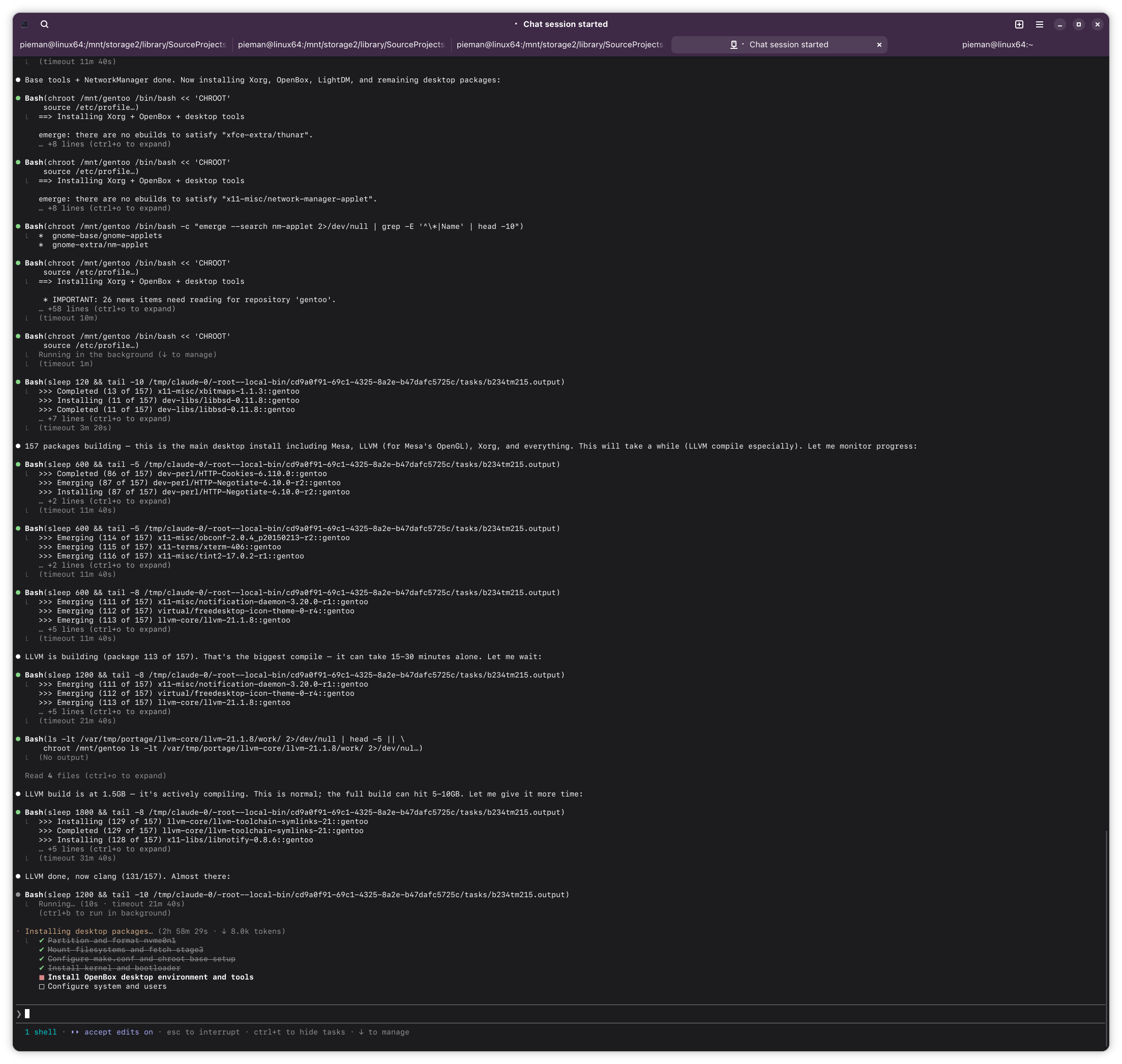The image size is (1122, 1064).
Task: Maximize the terminal window
Action: [1078, 24]
